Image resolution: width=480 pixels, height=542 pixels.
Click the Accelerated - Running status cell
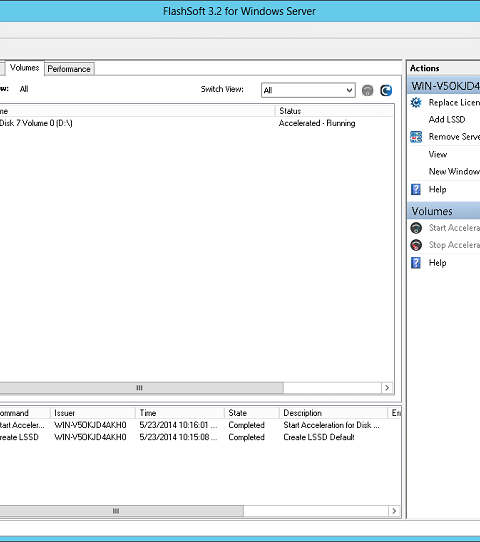click(317, 123)
